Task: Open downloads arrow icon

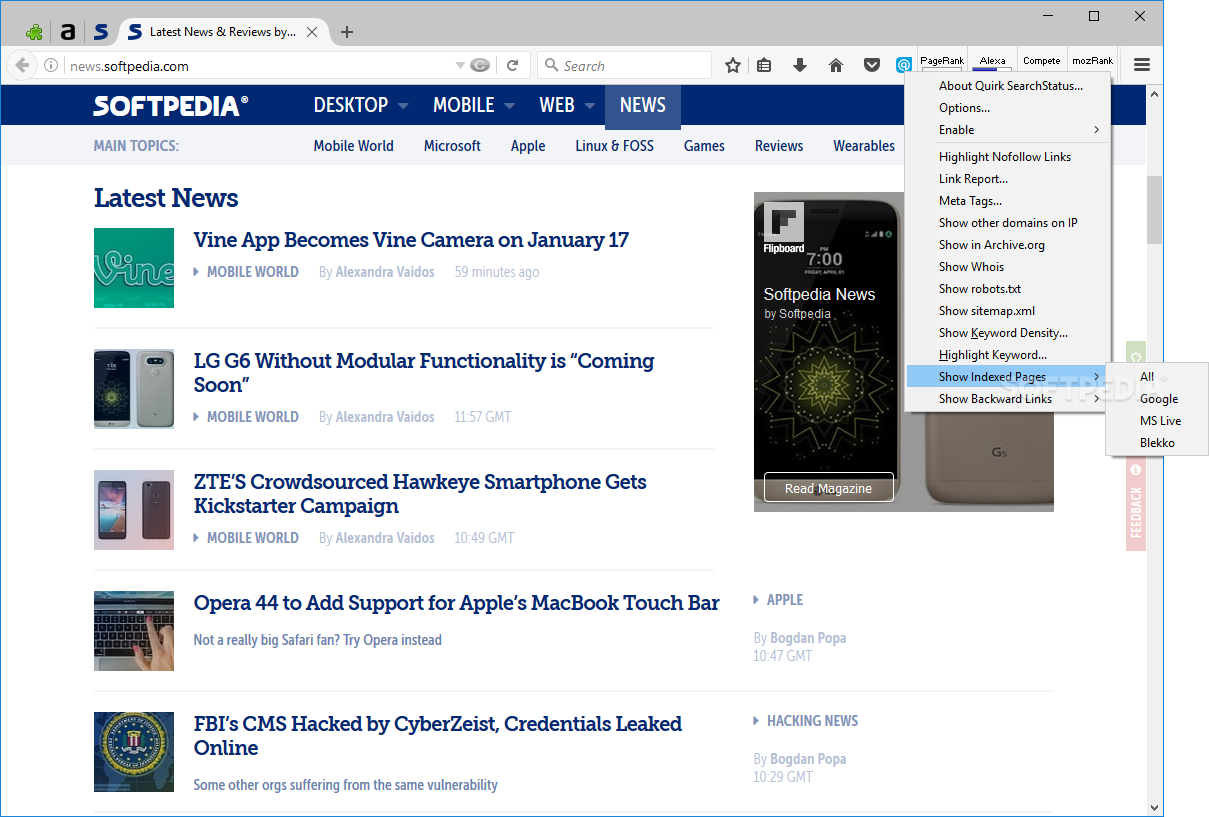Action: point(800,66)
